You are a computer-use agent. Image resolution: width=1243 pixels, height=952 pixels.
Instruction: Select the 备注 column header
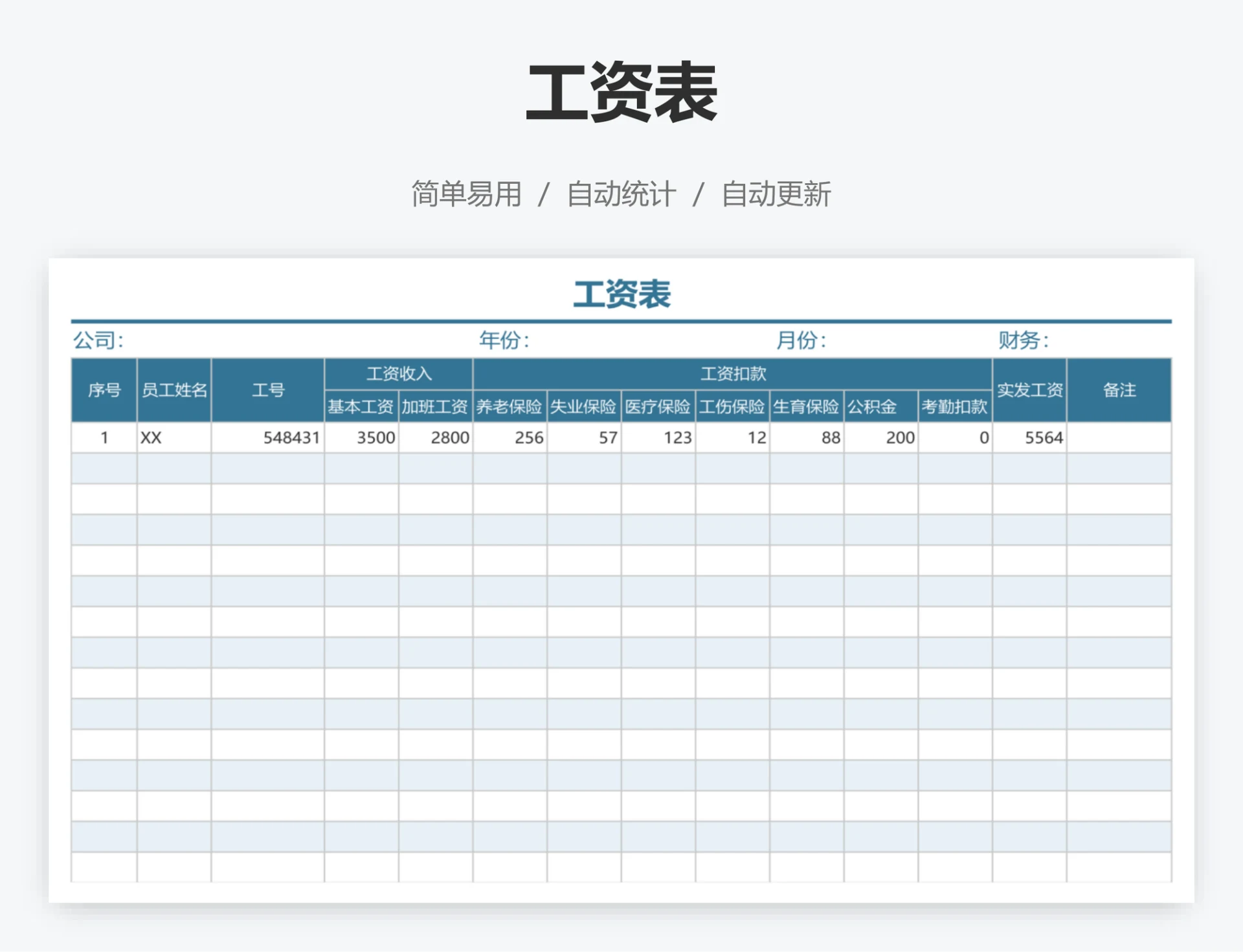1119,390
